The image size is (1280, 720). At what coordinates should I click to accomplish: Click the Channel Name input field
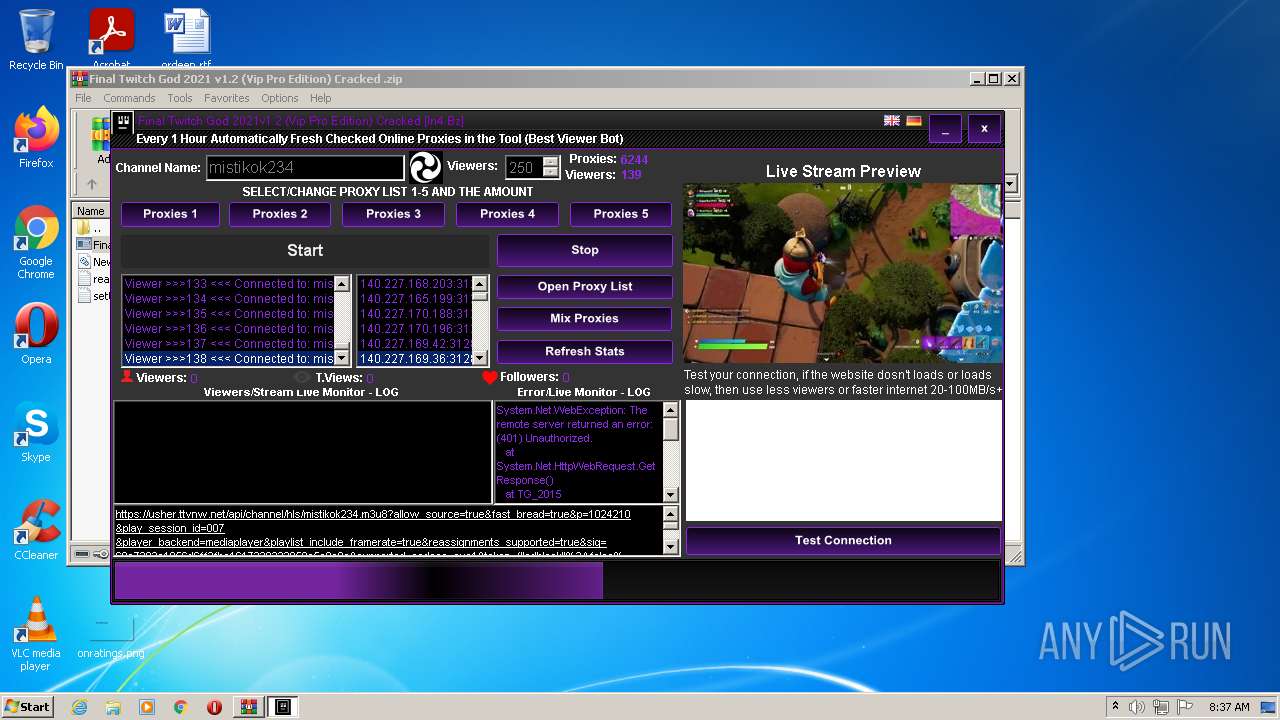click(x=305, y=168)
